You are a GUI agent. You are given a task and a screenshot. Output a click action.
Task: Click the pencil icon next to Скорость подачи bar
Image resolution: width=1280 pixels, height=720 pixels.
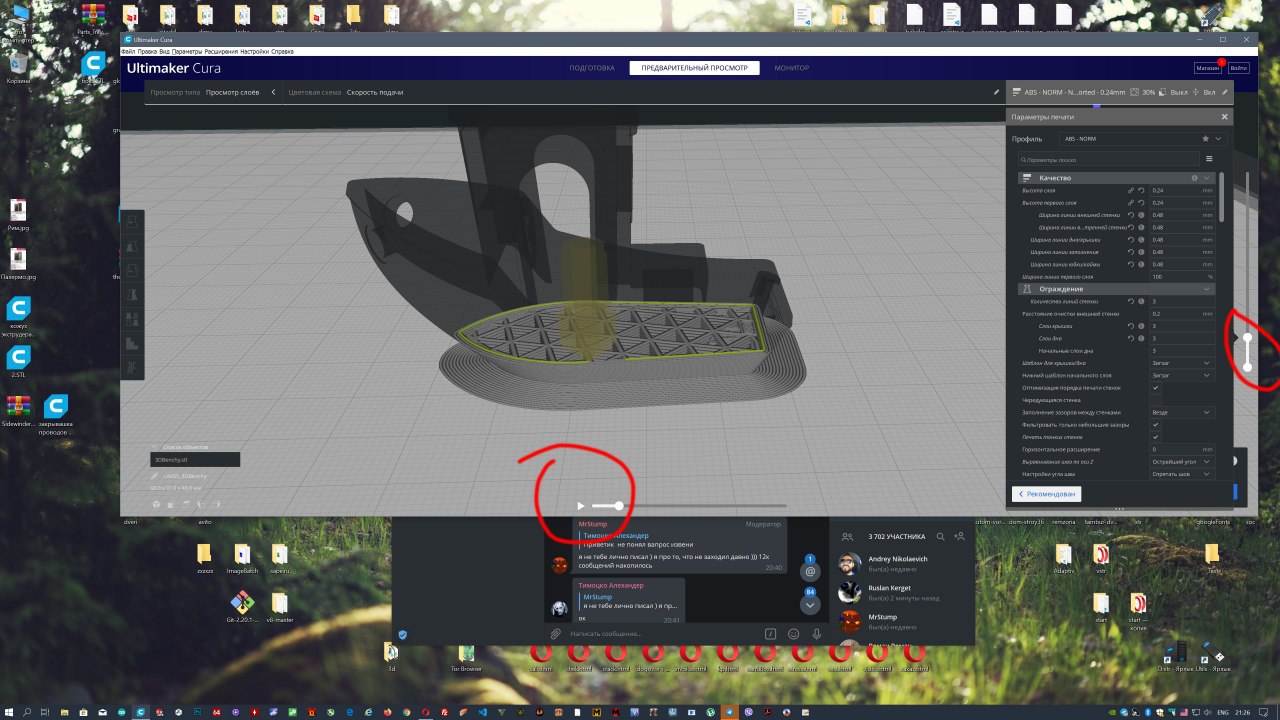click(x=996, y=92)
